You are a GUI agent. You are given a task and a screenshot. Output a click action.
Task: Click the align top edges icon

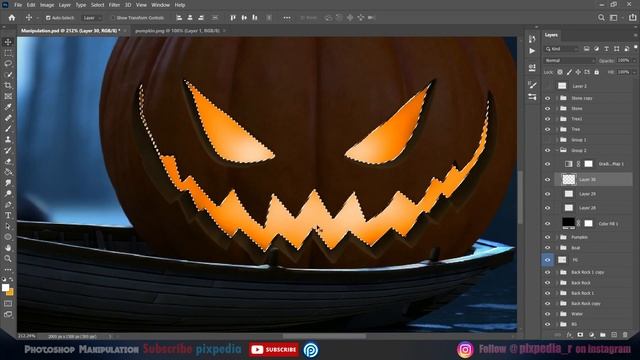(233, 18)
